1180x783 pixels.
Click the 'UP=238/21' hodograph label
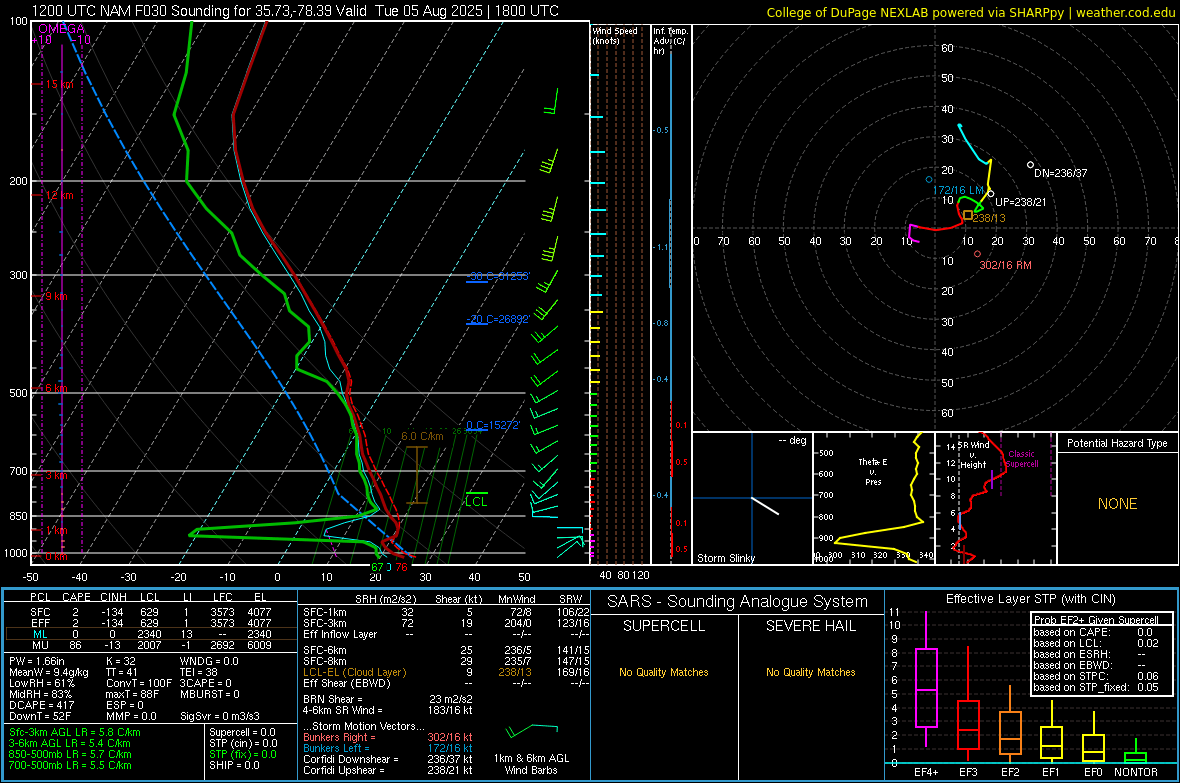pyautogui.click(x=1020, y=203)
